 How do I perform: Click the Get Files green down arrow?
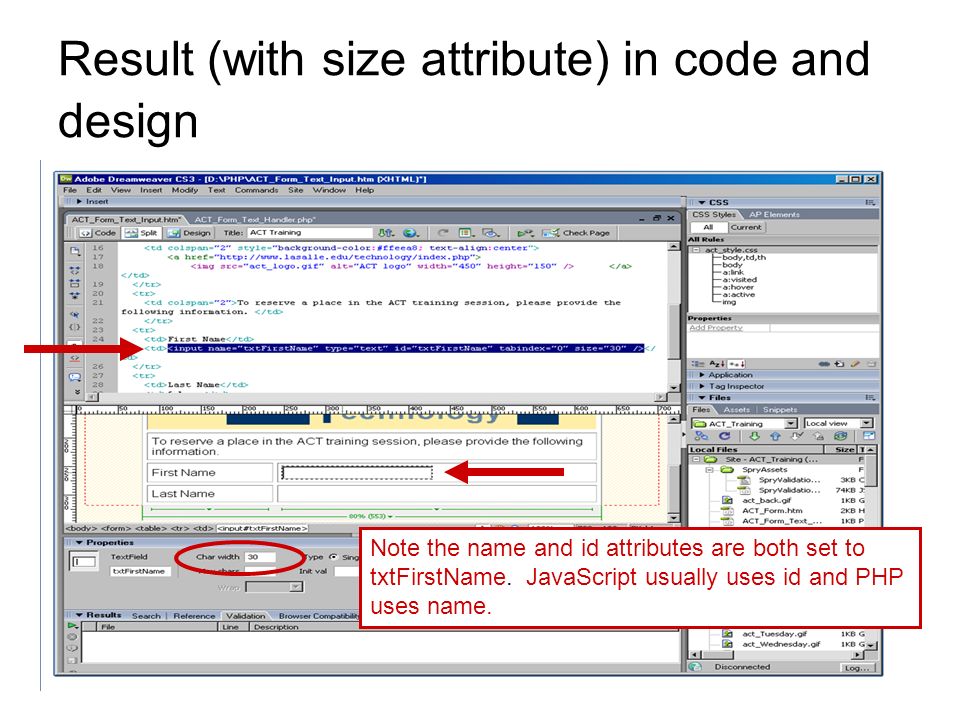tap(755, 437)
